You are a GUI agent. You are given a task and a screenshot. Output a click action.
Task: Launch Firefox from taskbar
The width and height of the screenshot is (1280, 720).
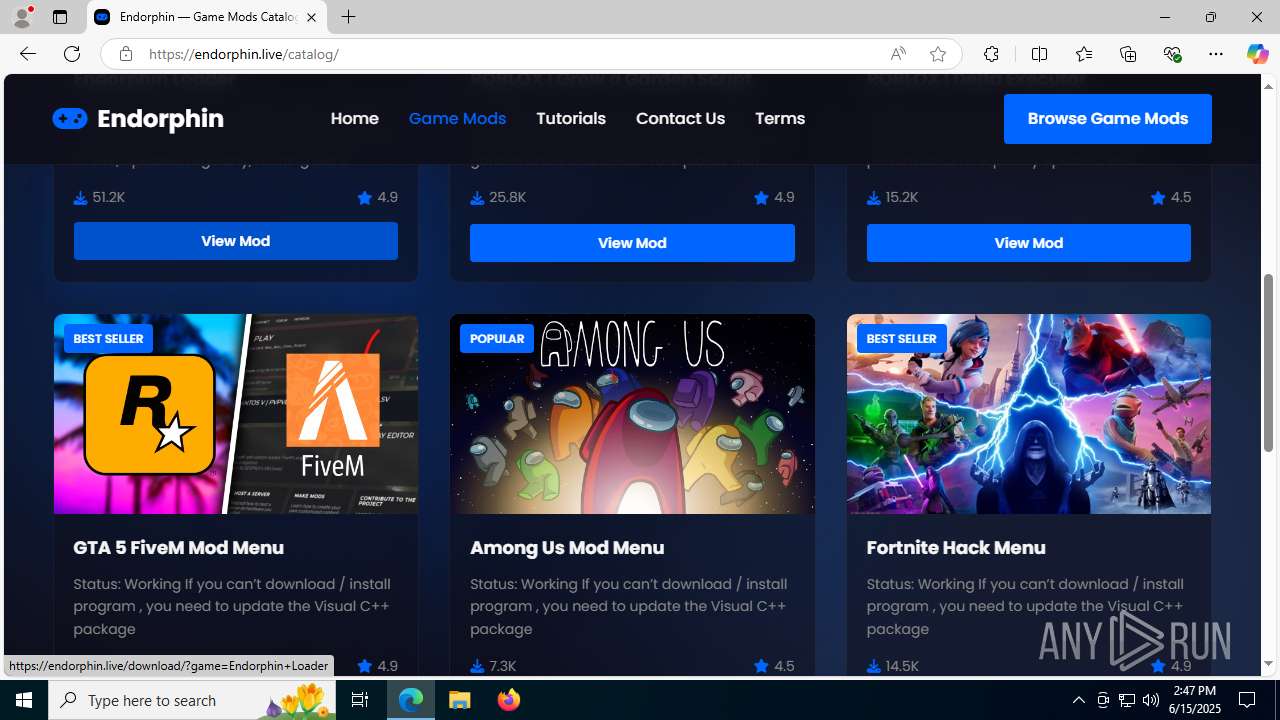(508, 700)
